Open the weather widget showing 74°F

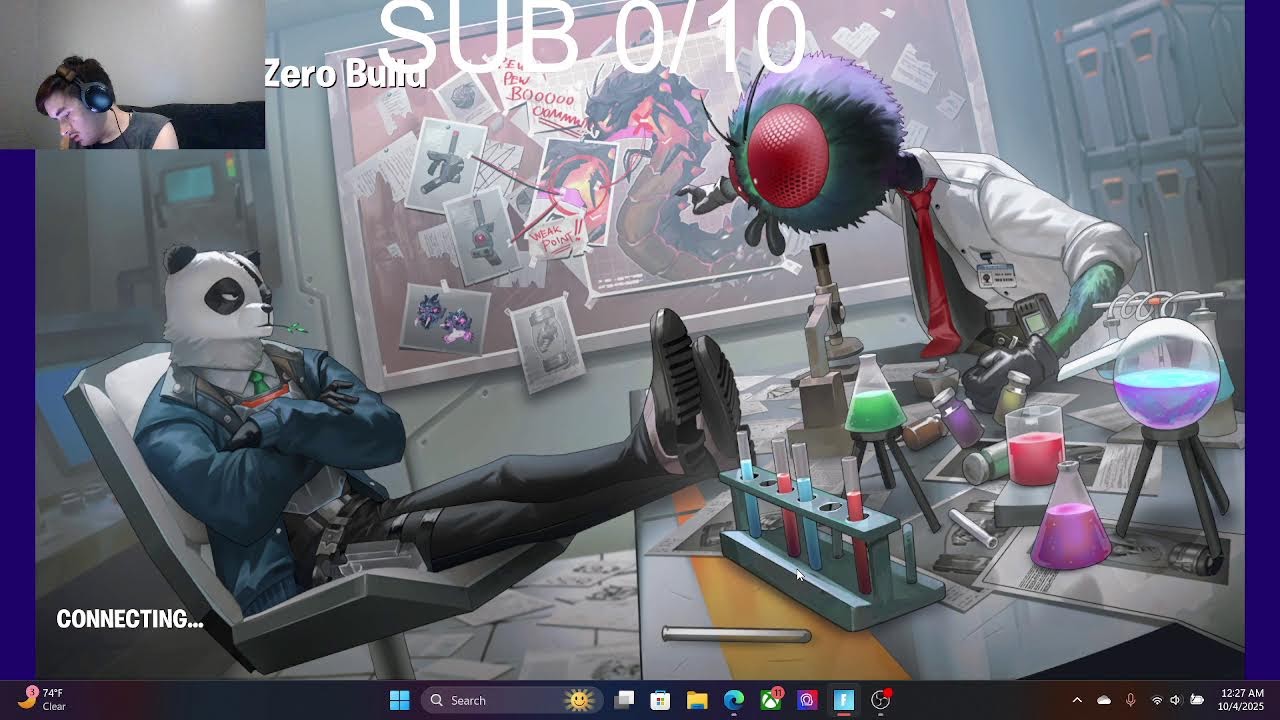point(42,699)
